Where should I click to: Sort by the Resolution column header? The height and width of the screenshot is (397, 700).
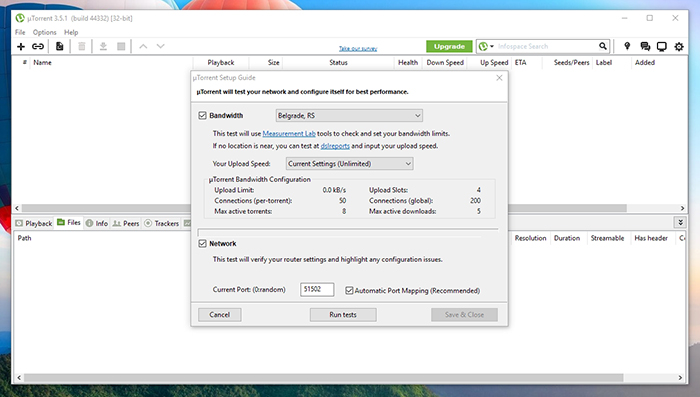(x=530, y=238)
